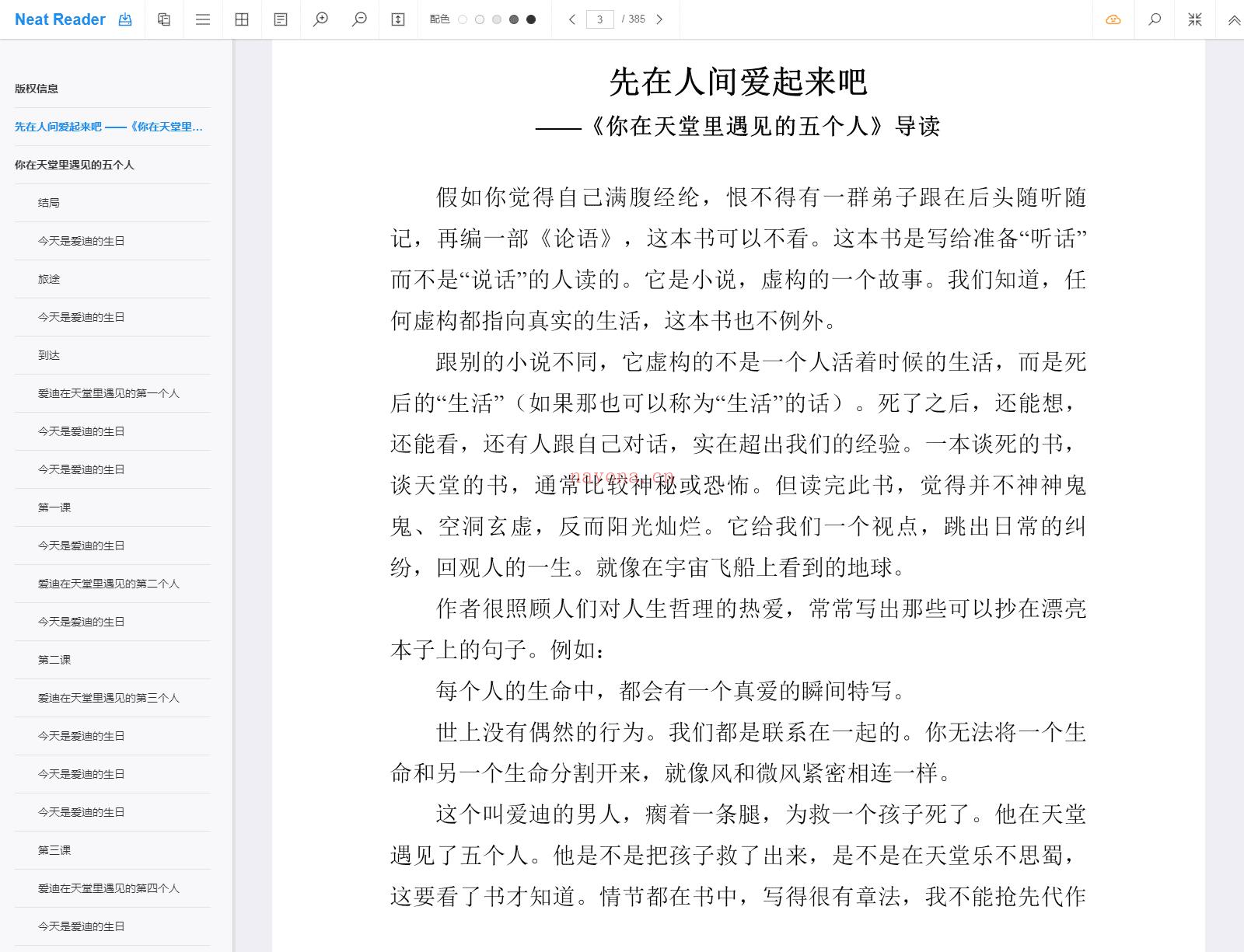
Task: Open the grid layout view icon
Action: point(242,19)
